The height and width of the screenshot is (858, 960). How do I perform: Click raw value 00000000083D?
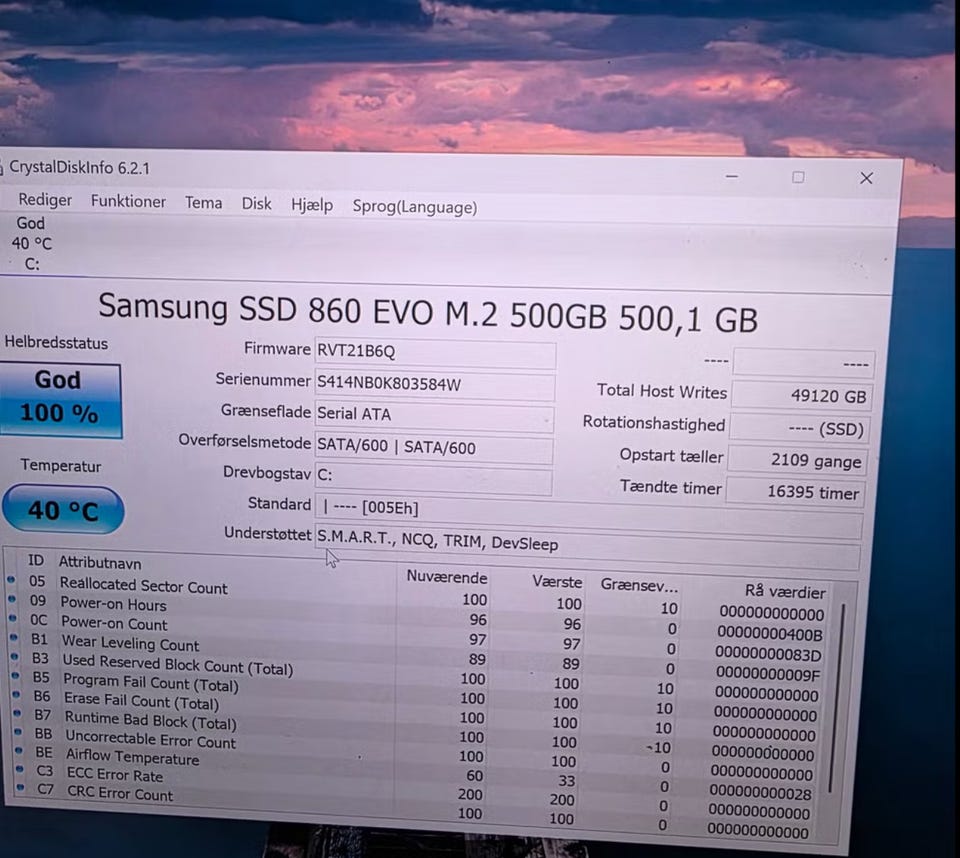click(x=768, y=653)
